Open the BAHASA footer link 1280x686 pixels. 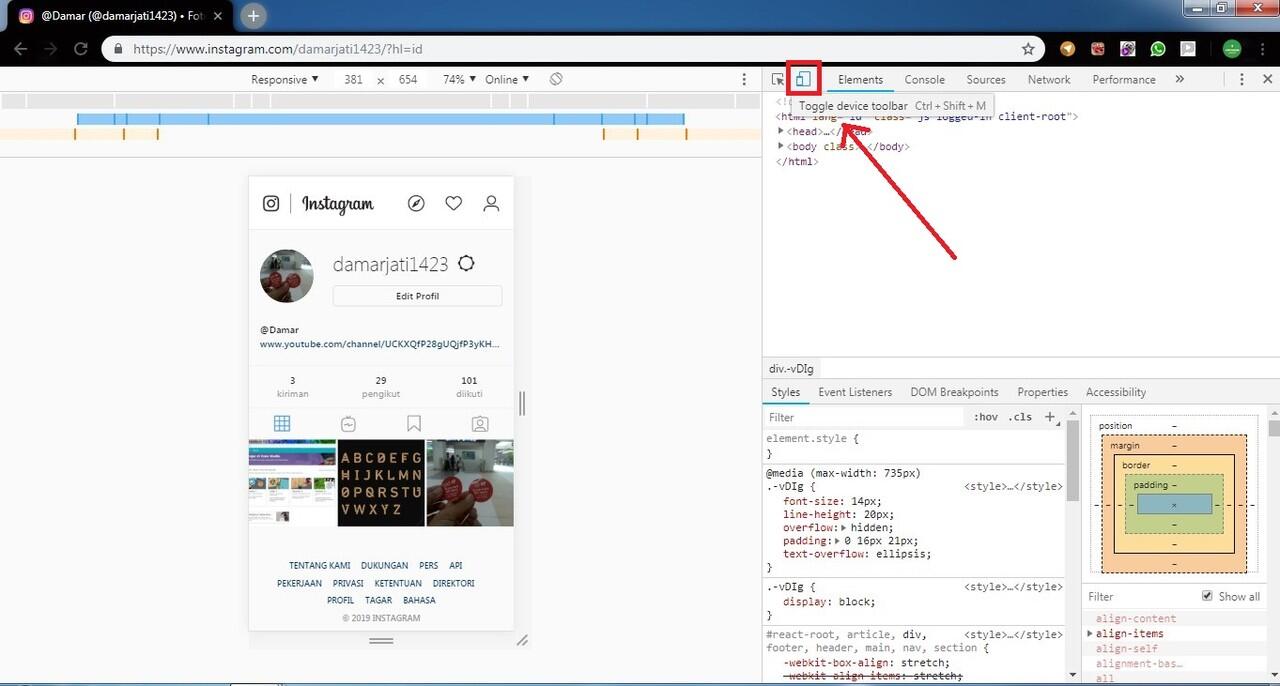(419, 600)
